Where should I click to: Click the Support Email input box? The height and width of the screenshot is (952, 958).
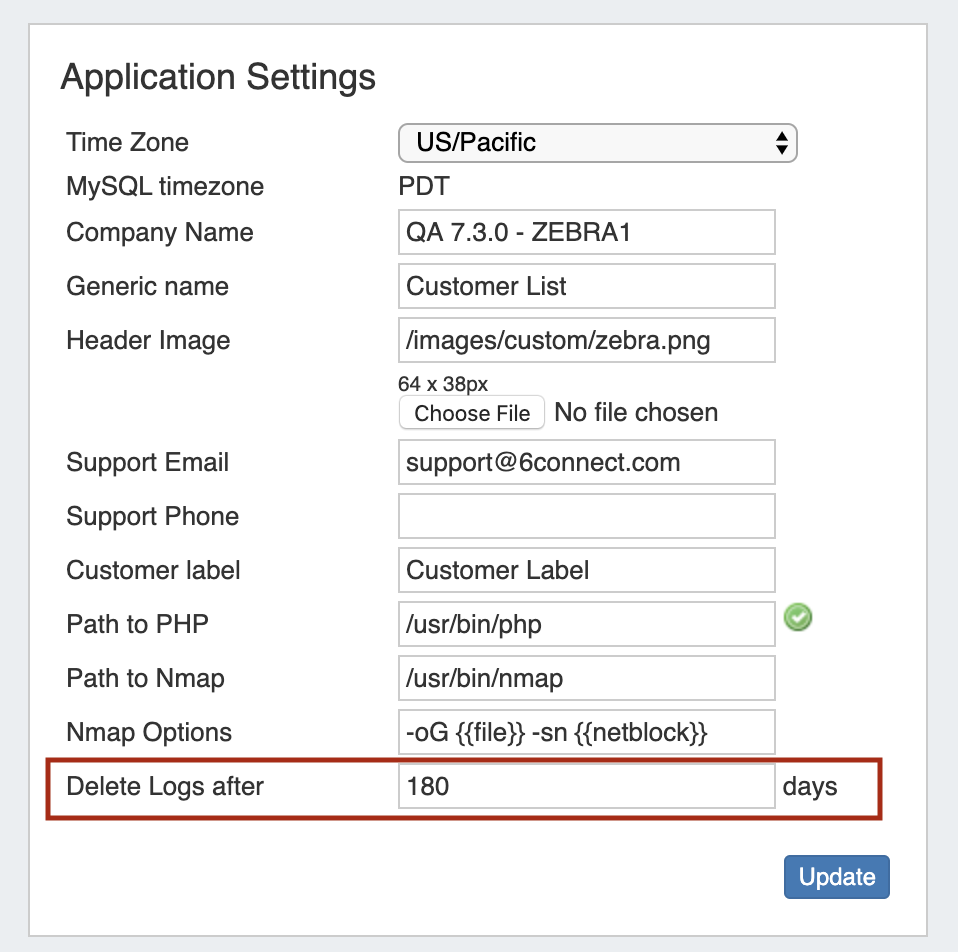coord(586,463)
